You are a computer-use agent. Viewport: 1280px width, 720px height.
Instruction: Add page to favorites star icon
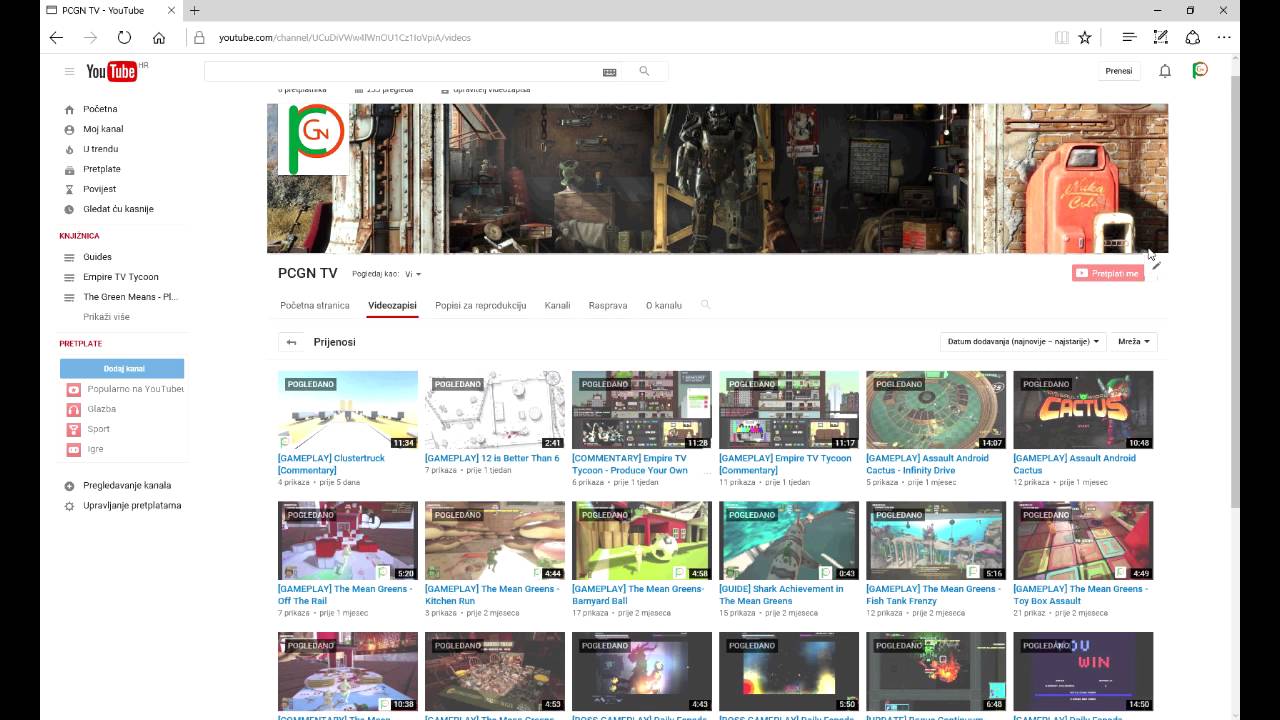click(x=1085, y=37)
